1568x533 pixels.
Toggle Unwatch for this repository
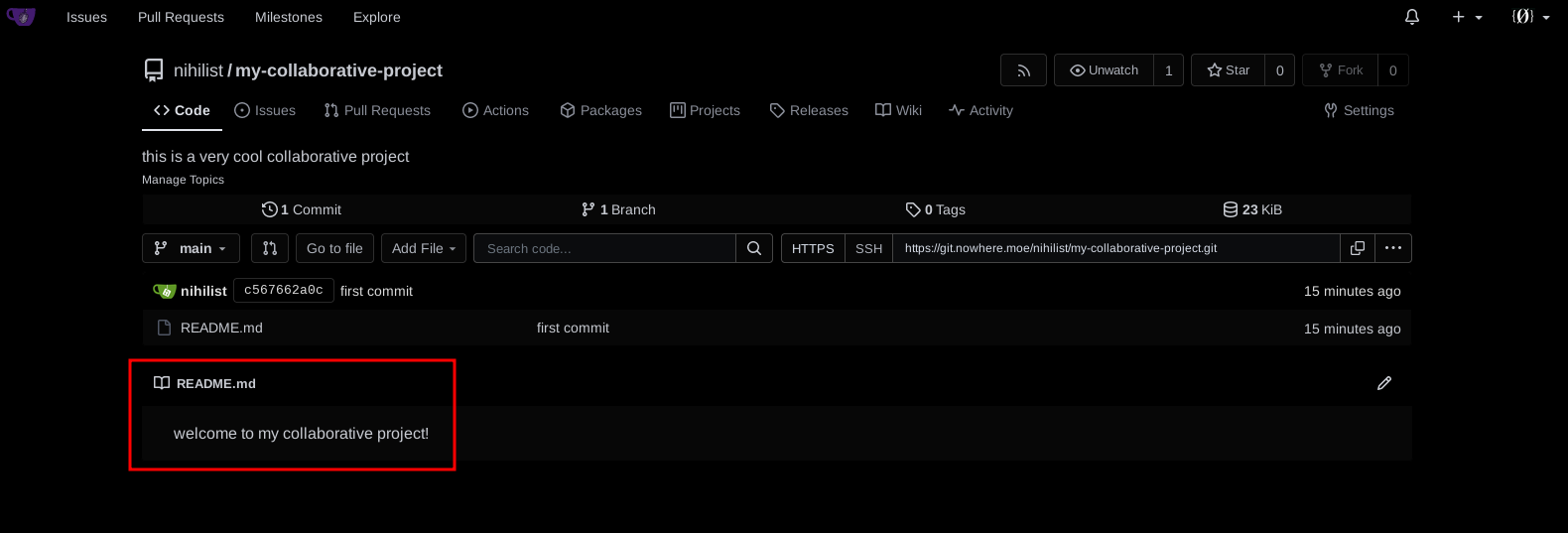pyautogui.click(x=1104, y=70)
